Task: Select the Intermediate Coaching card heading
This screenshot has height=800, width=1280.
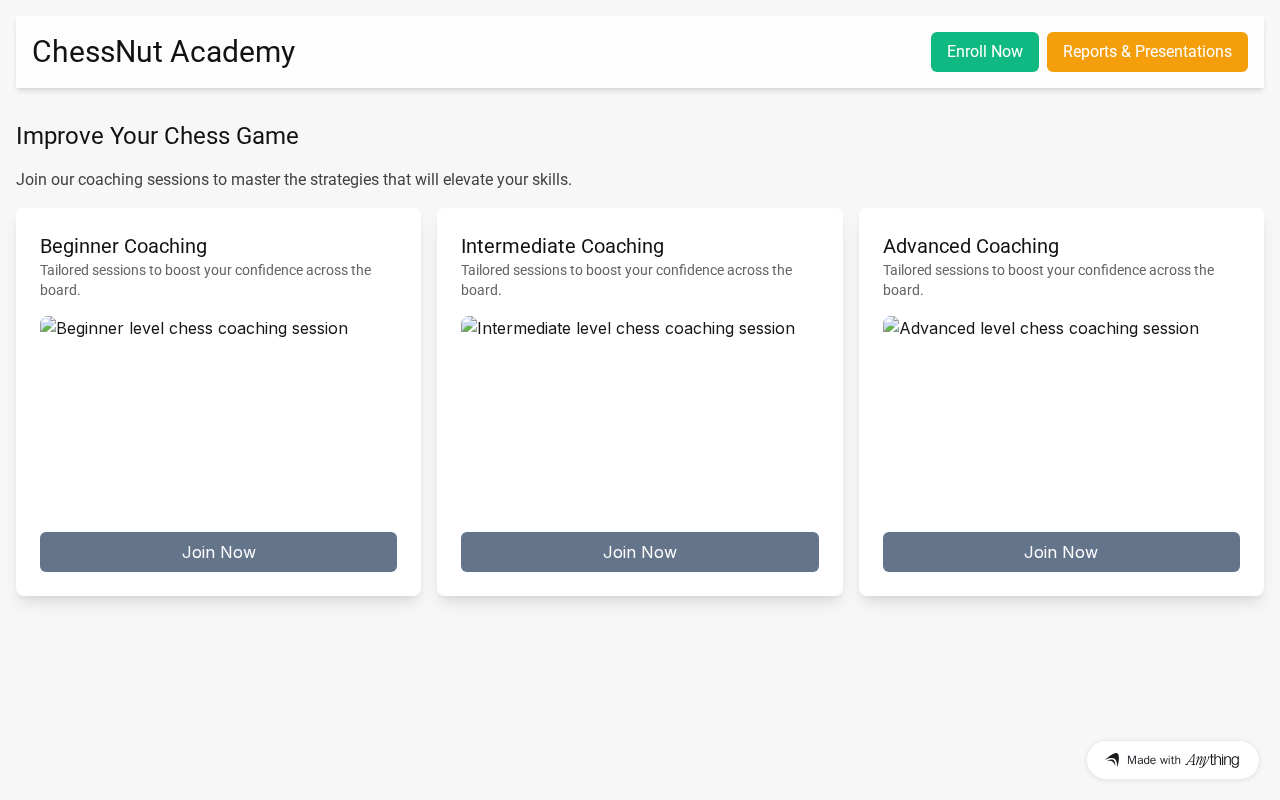Action: pos(562,246)
